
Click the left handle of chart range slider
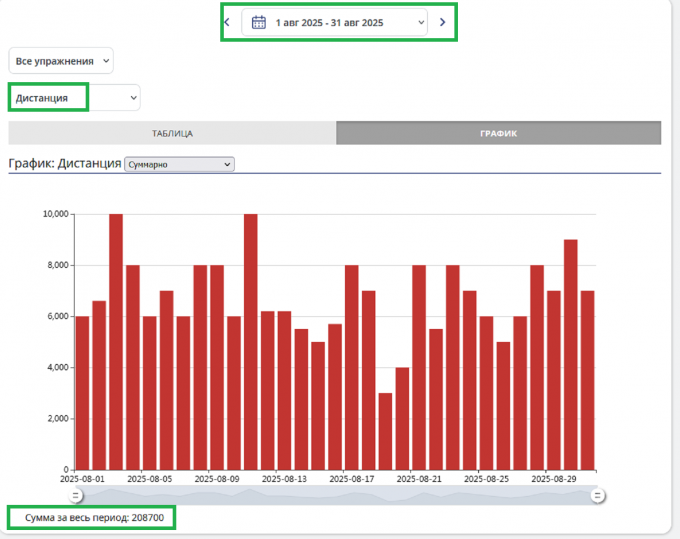76,496
